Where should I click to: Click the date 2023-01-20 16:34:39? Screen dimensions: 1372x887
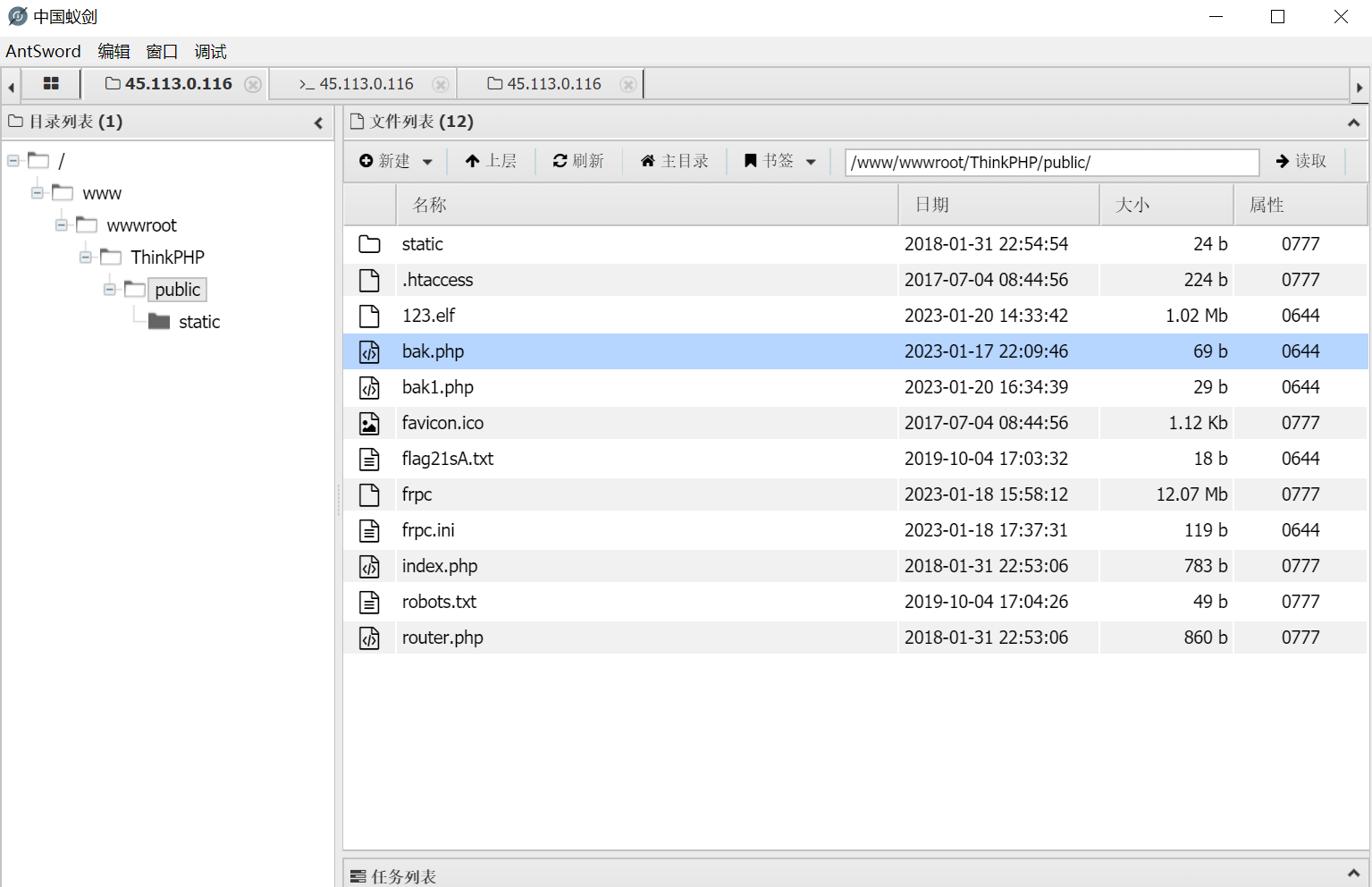click(986, 387)
